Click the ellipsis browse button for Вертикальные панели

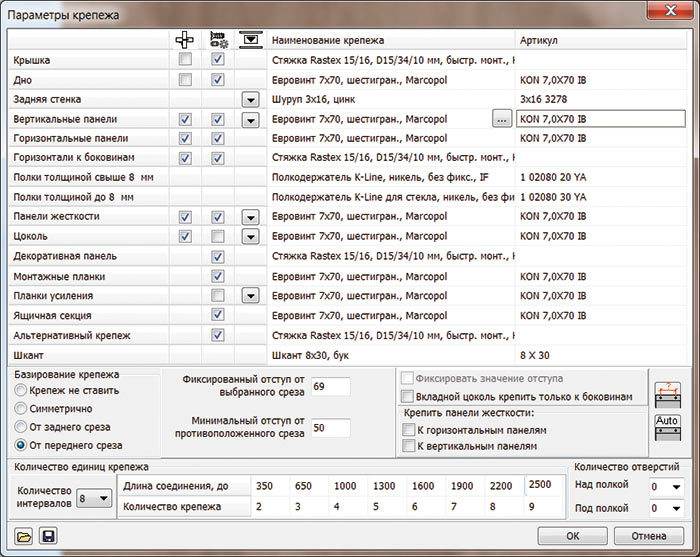(502, 119)
